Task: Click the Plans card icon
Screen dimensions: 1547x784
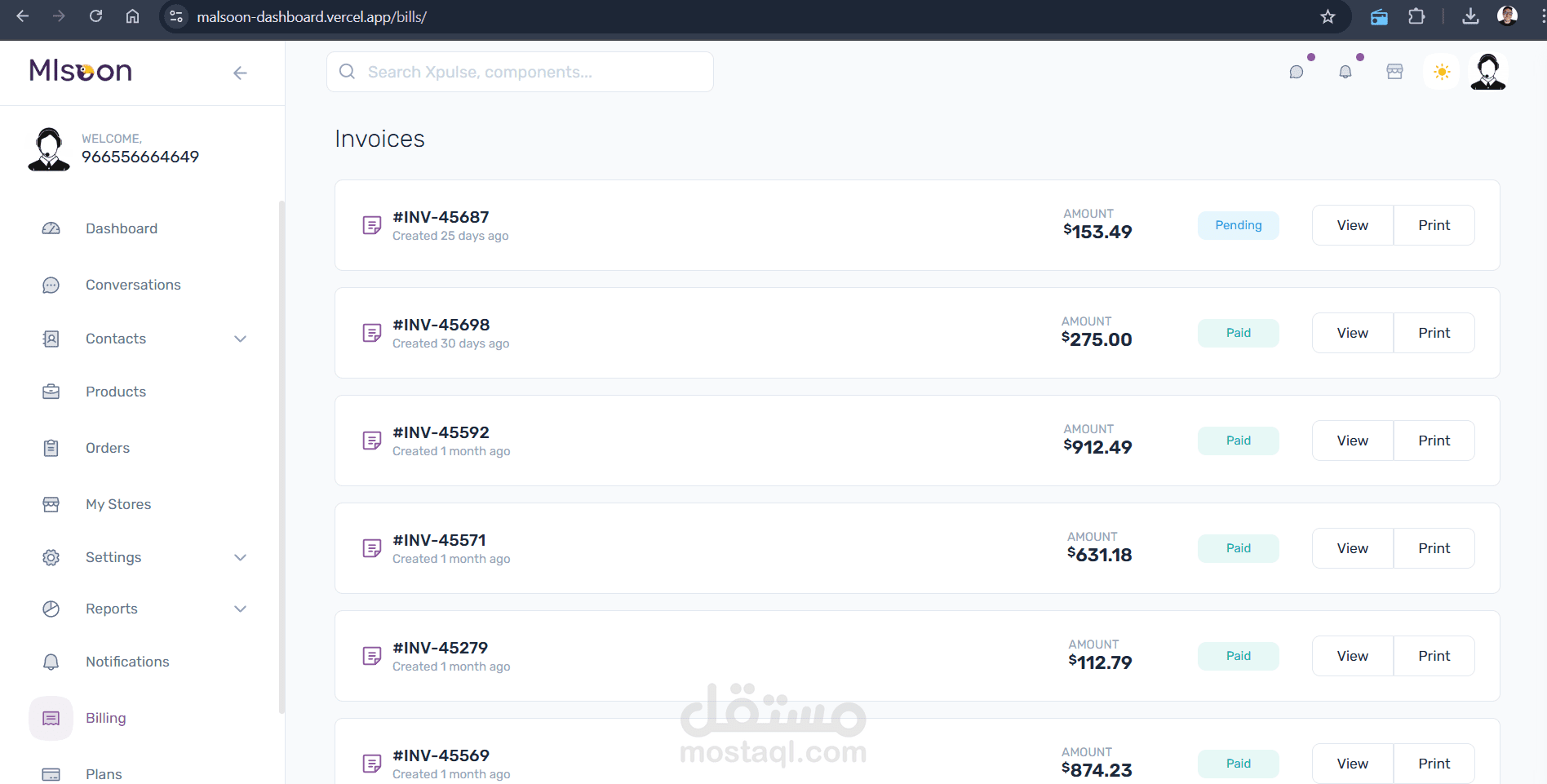Action: click(51, 774)
